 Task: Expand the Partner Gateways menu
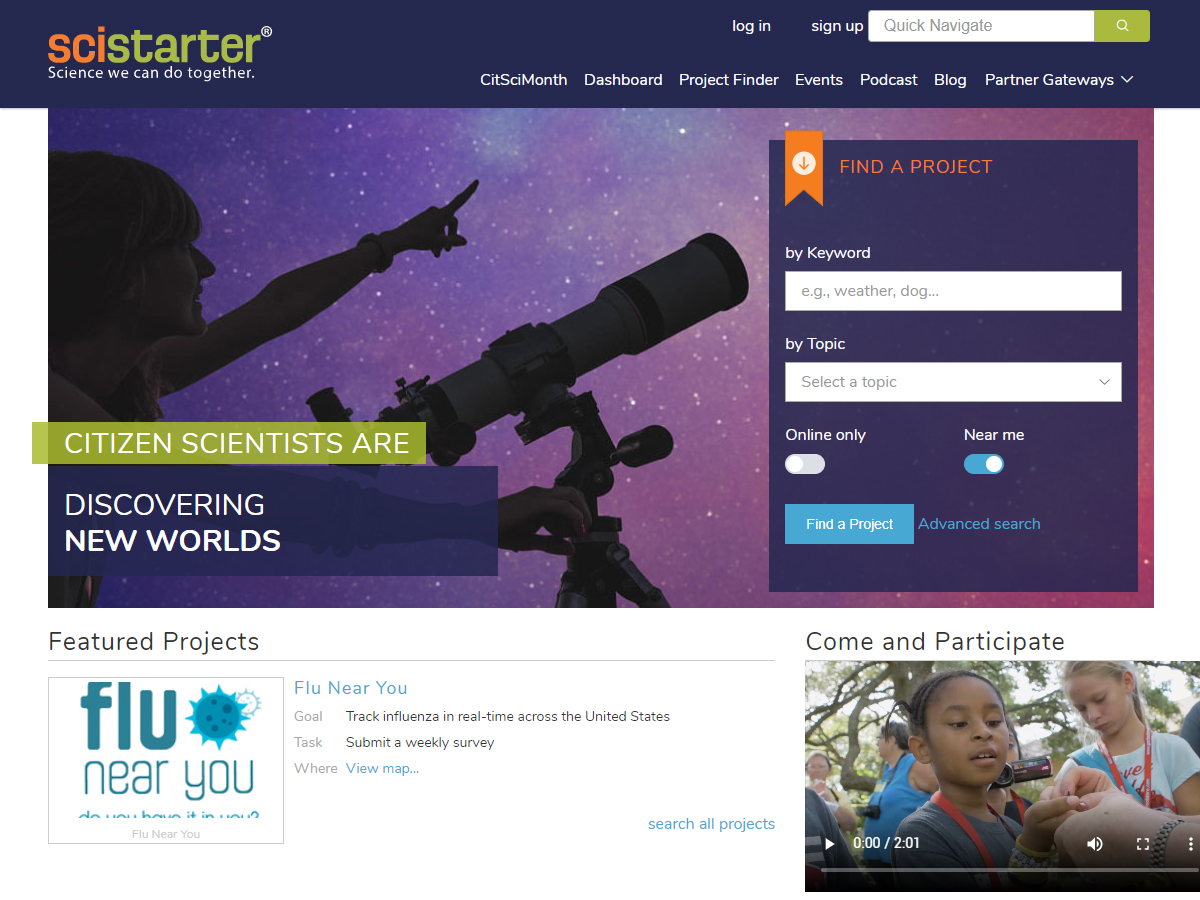pyautogui.click(x=1059, y=80)
